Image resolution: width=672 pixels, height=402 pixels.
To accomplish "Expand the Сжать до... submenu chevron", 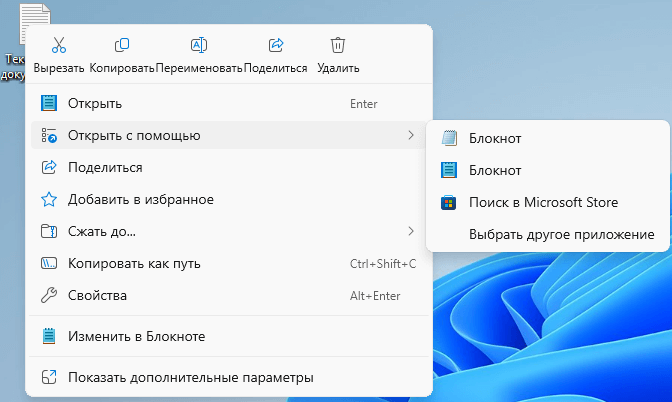I will point(410,231).
